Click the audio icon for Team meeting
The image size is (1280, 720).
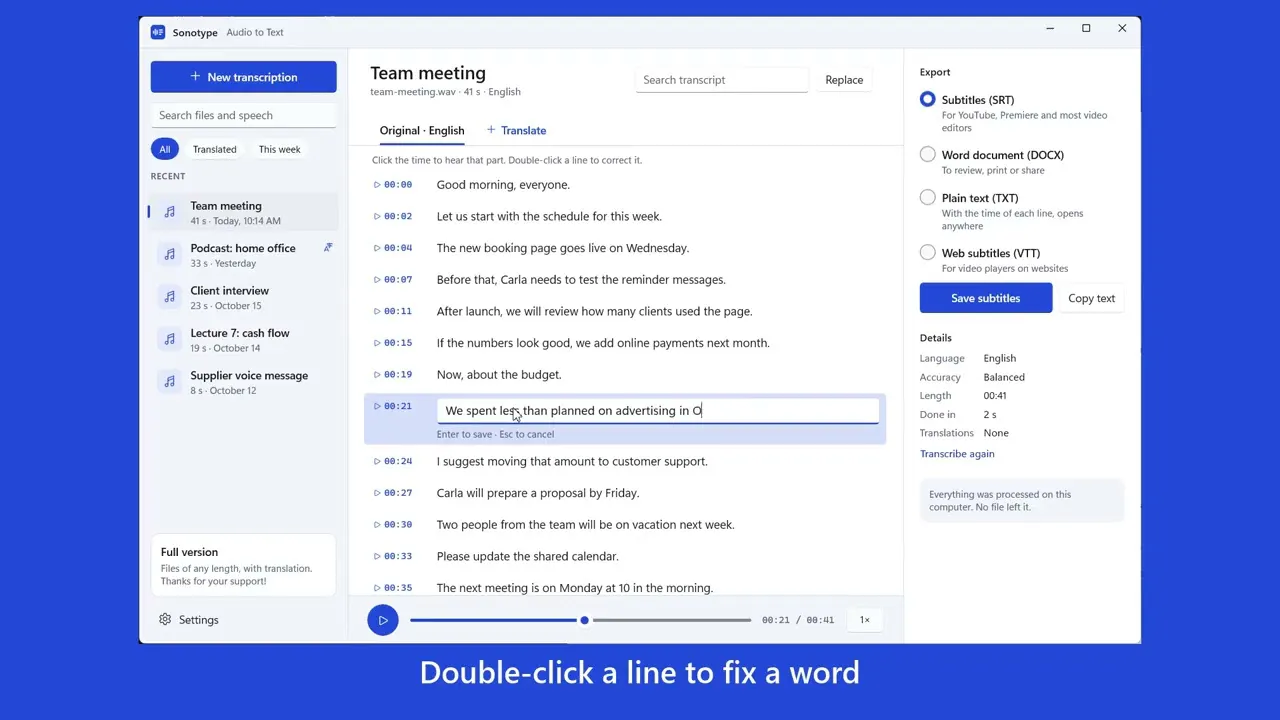click(169, 212)
